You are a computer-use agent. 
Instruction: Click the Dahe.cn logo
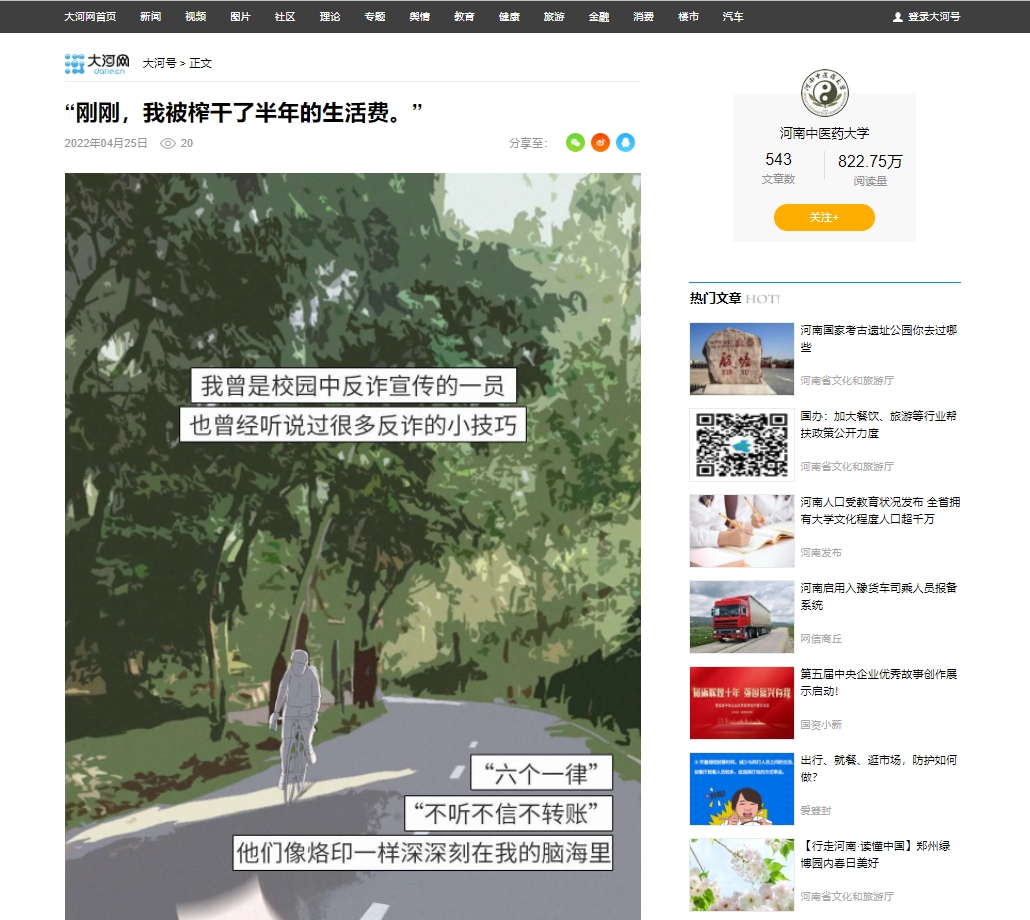[97, 63]
